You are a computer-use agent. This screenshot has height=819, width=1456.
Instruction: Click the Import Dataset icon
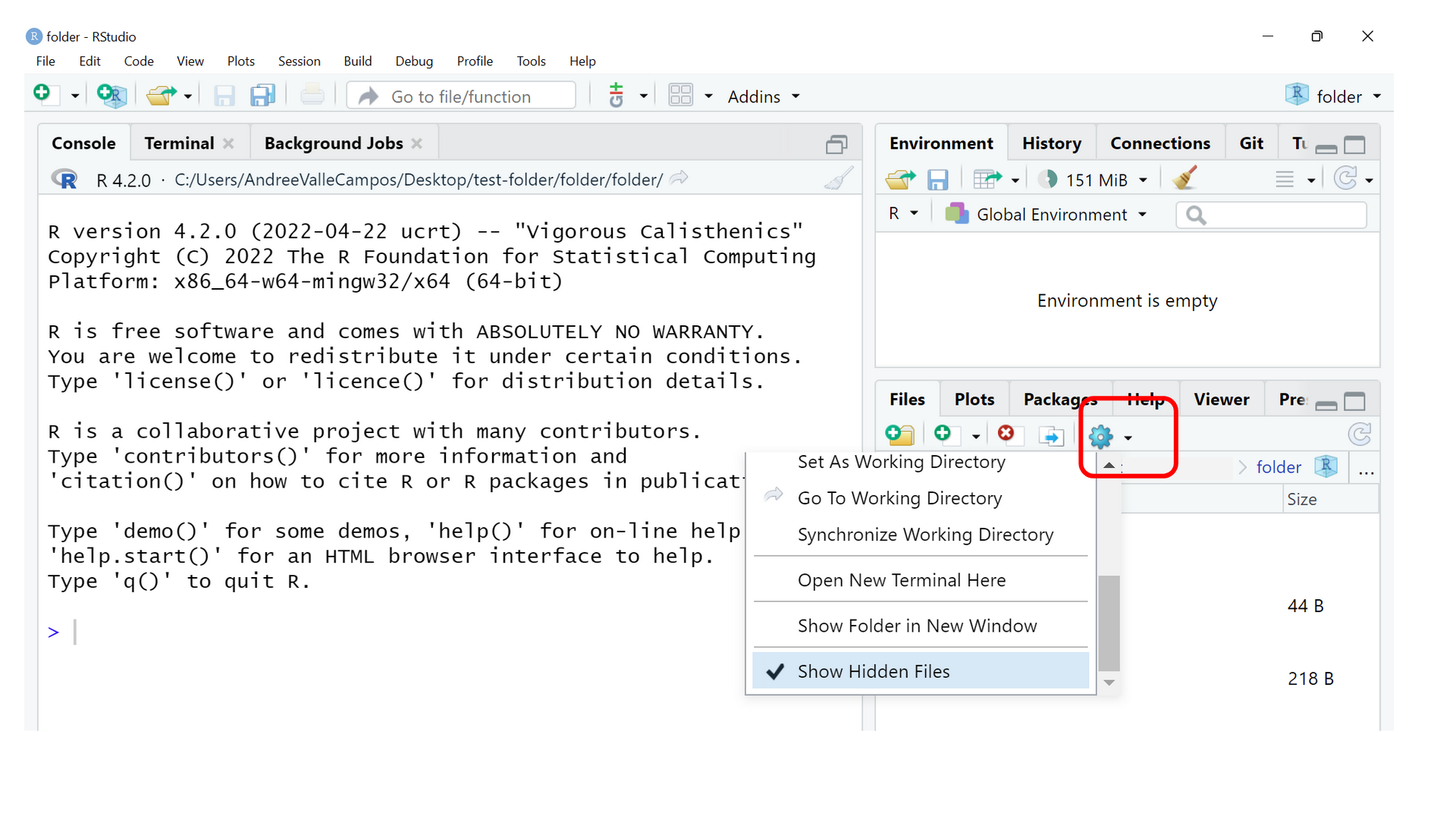click(988, 180)
